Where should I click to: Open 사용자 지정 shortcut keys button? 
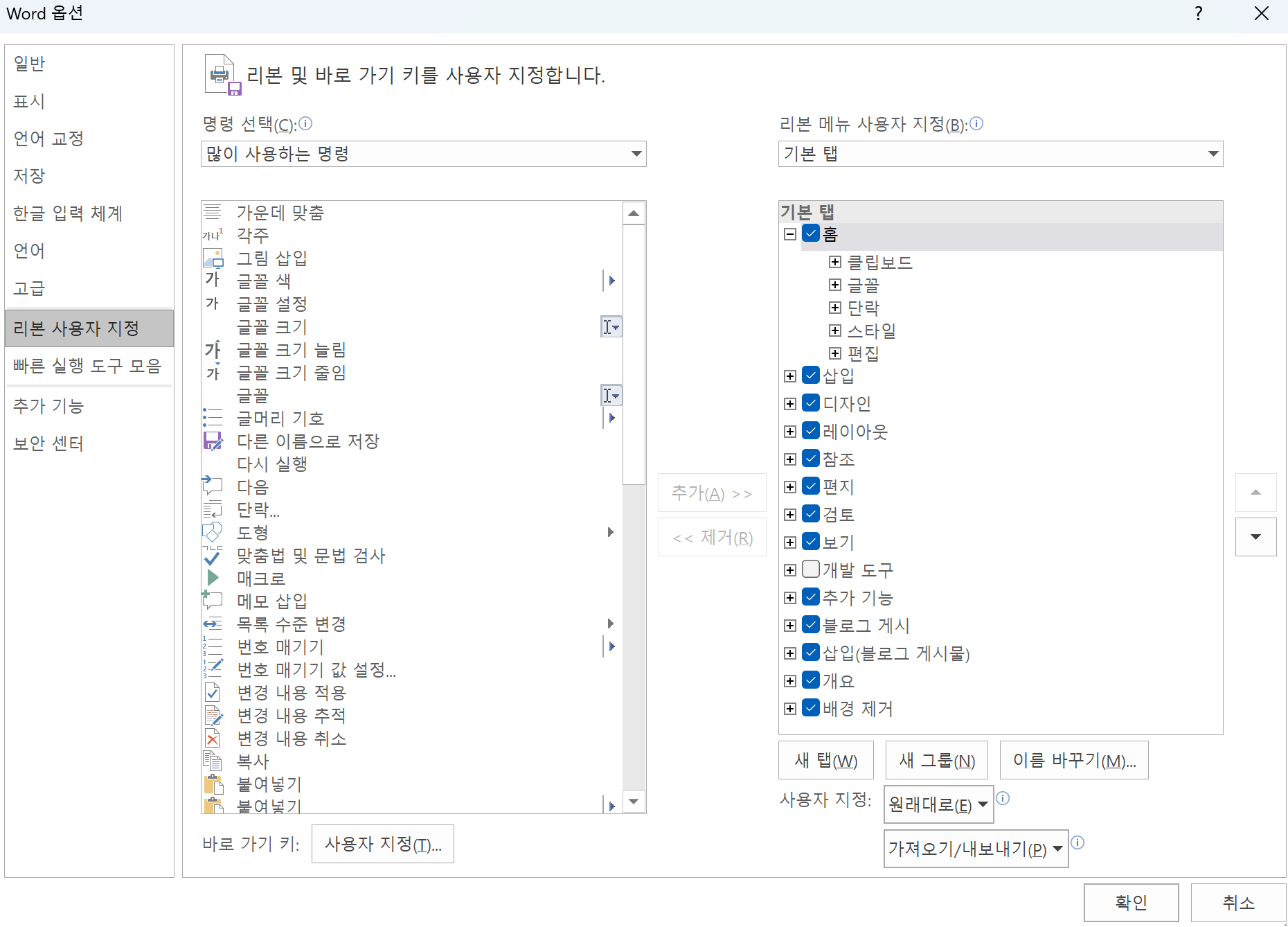[x=383, y=844]
